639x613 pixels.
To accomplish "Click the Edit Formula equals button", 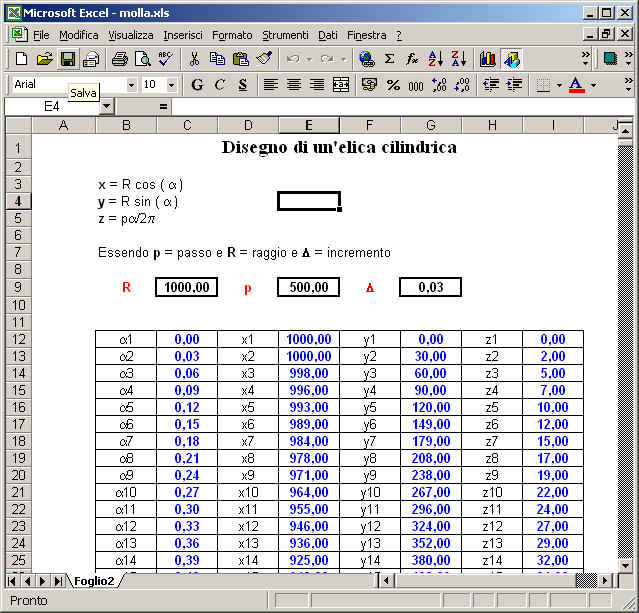I will (x=163, y=107).
